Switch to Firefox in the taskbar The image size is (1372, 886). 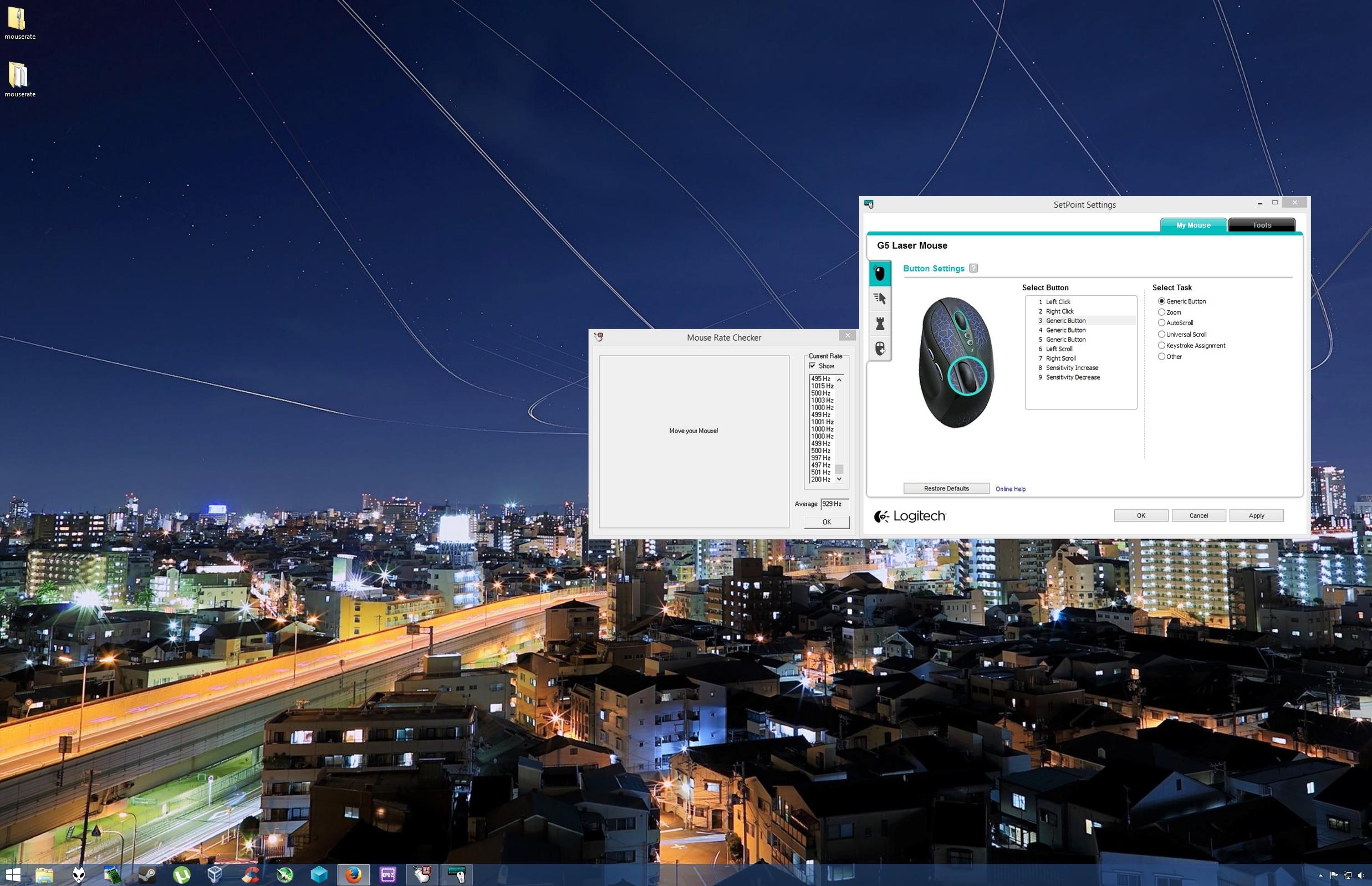coord(353,875)
